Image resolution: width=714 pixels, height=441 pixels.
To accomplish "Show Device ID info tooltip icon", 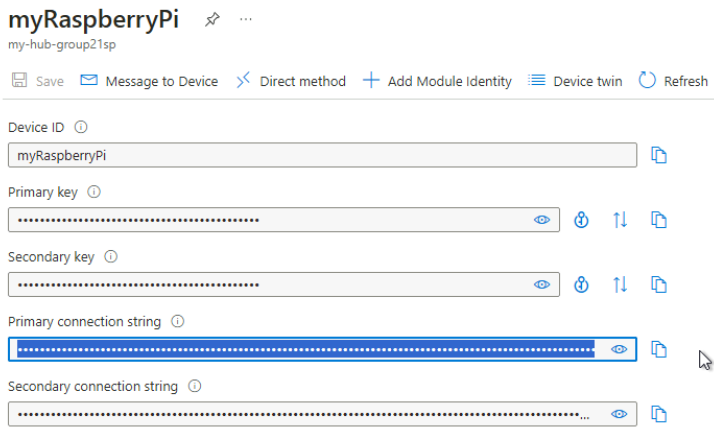I will [x=81, y=127].
